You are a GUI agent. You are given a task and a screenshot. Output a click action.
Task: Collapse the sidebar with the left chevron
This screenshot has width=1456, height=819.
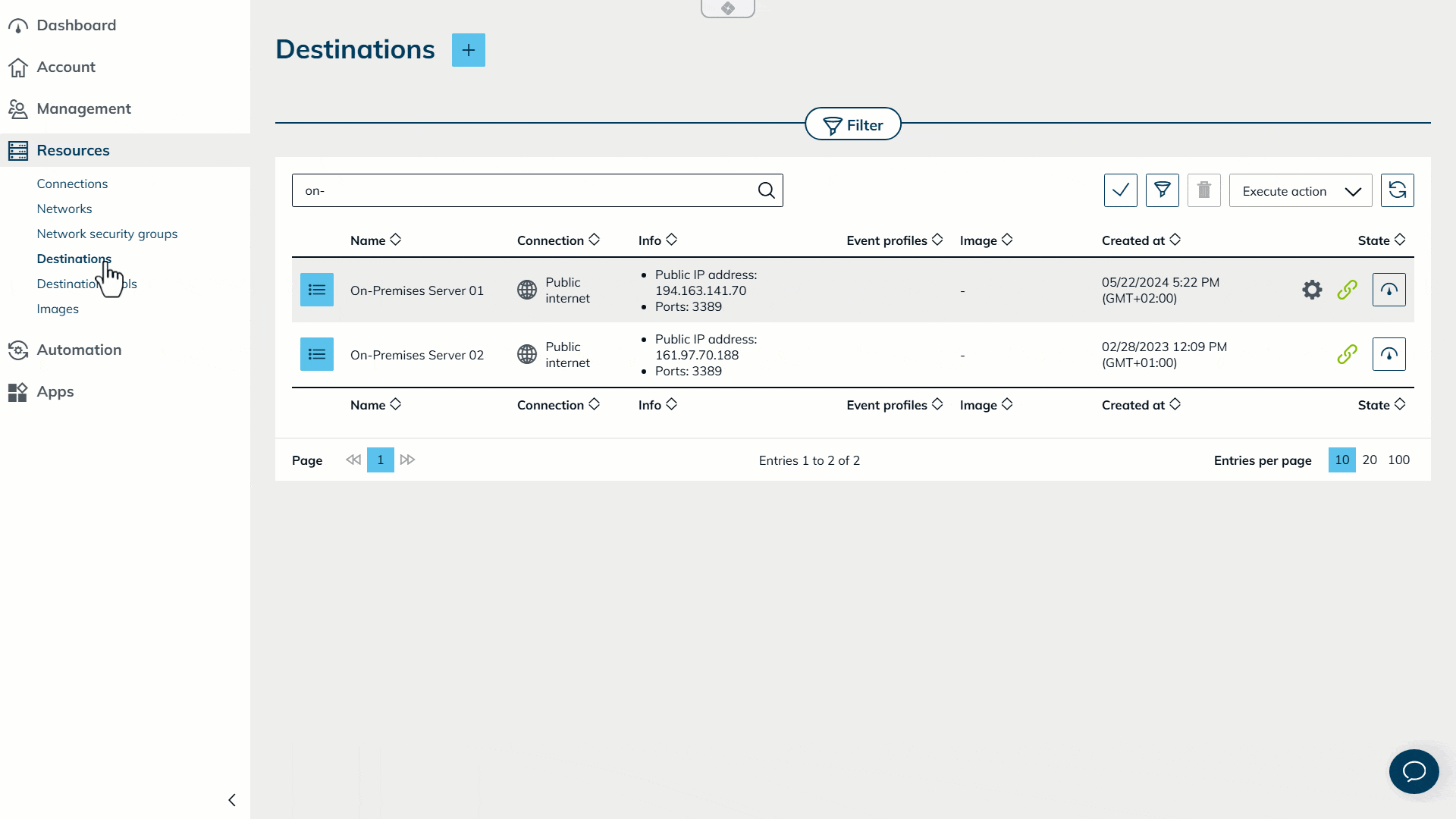tap(232, 800)
